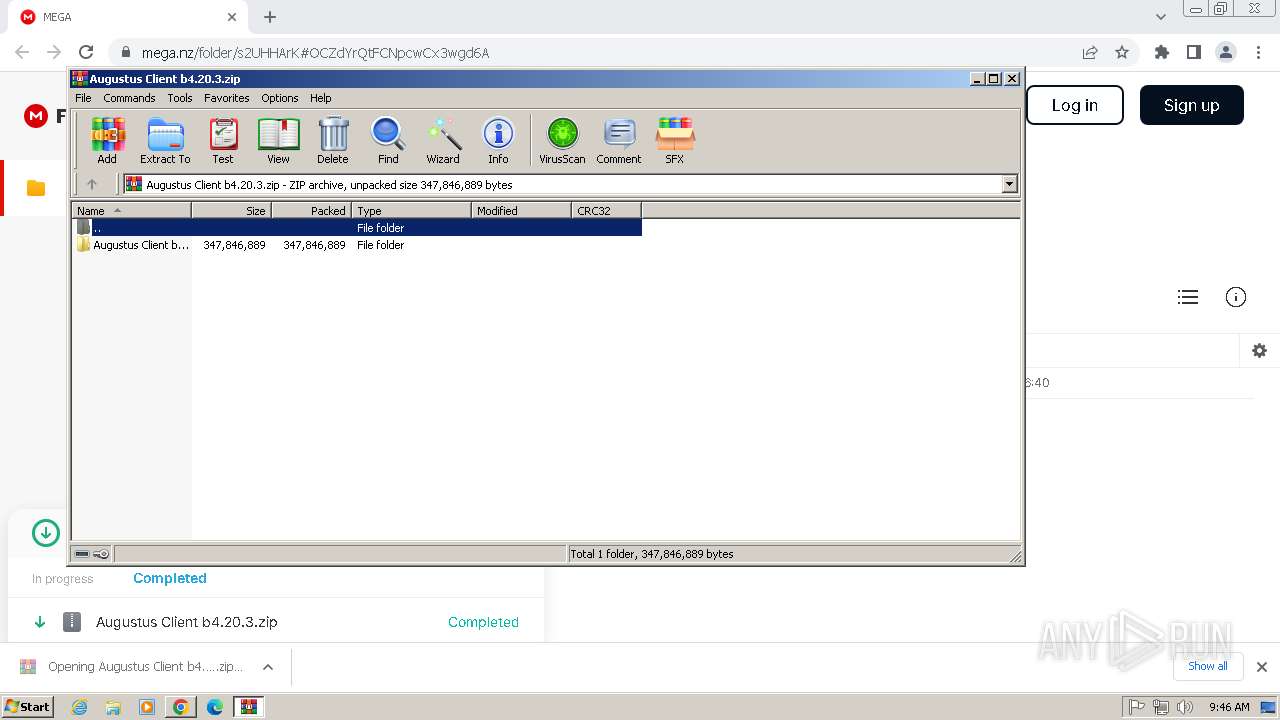Select the Augustus Client b4.20.3.zip transfer row

[276, 621]
